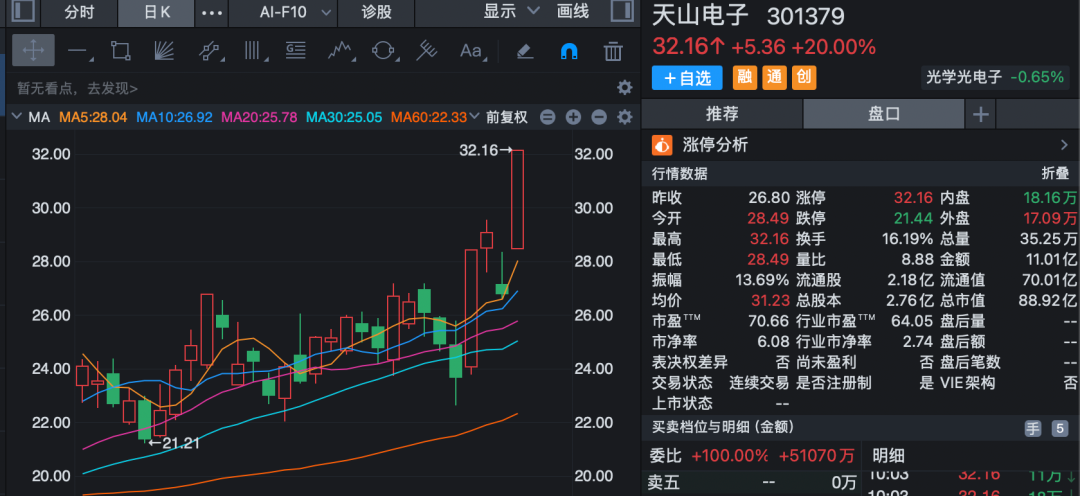This screenshot has width=1080, height=496.
Task: Toggle the 手 lot unit button
Action: click(1032, 428)
